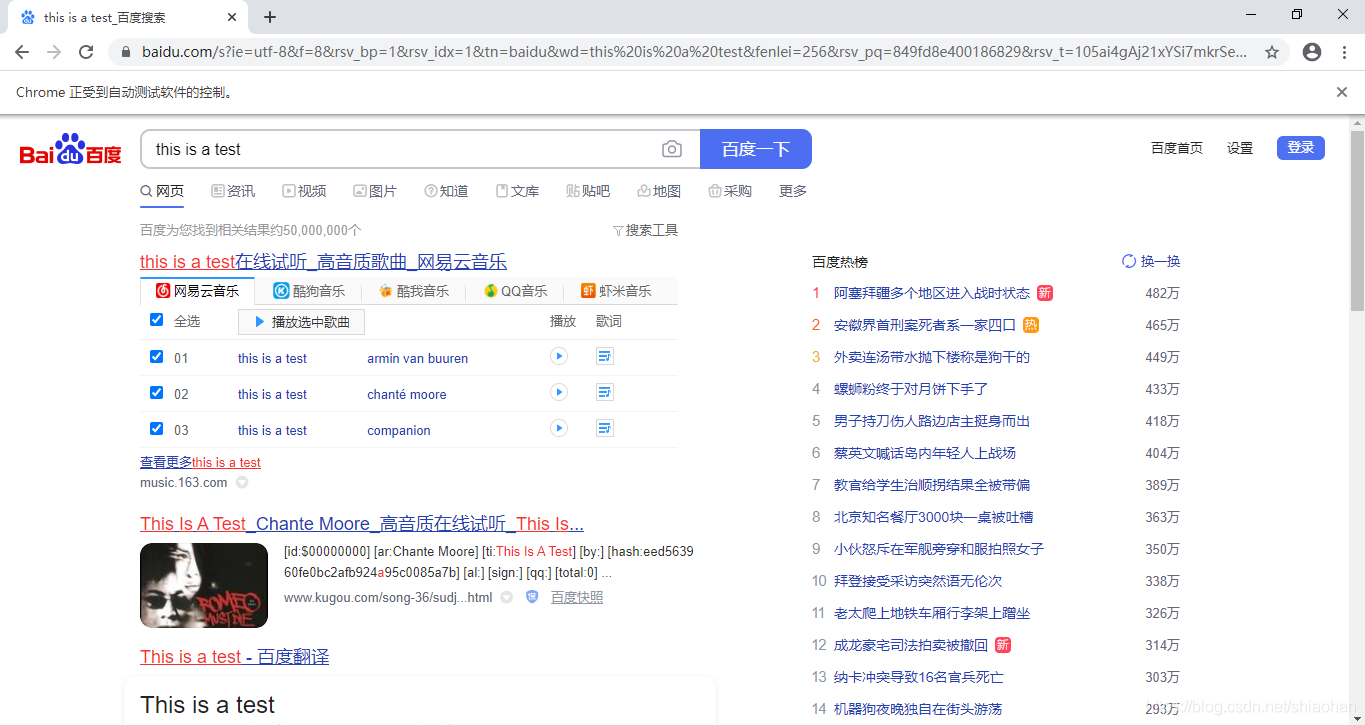Uncheck the checkbox for song 01

click(x=156, y=356)
